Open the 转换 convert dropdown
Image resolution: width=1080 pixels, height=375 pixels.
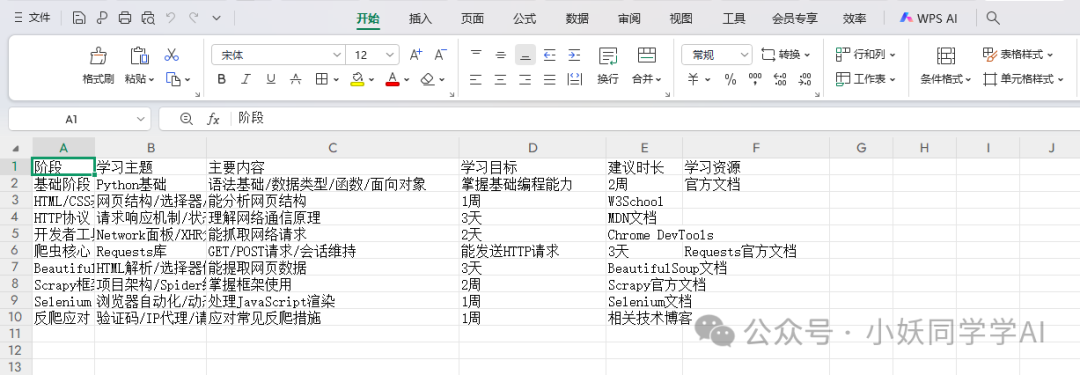coord(786,54)
